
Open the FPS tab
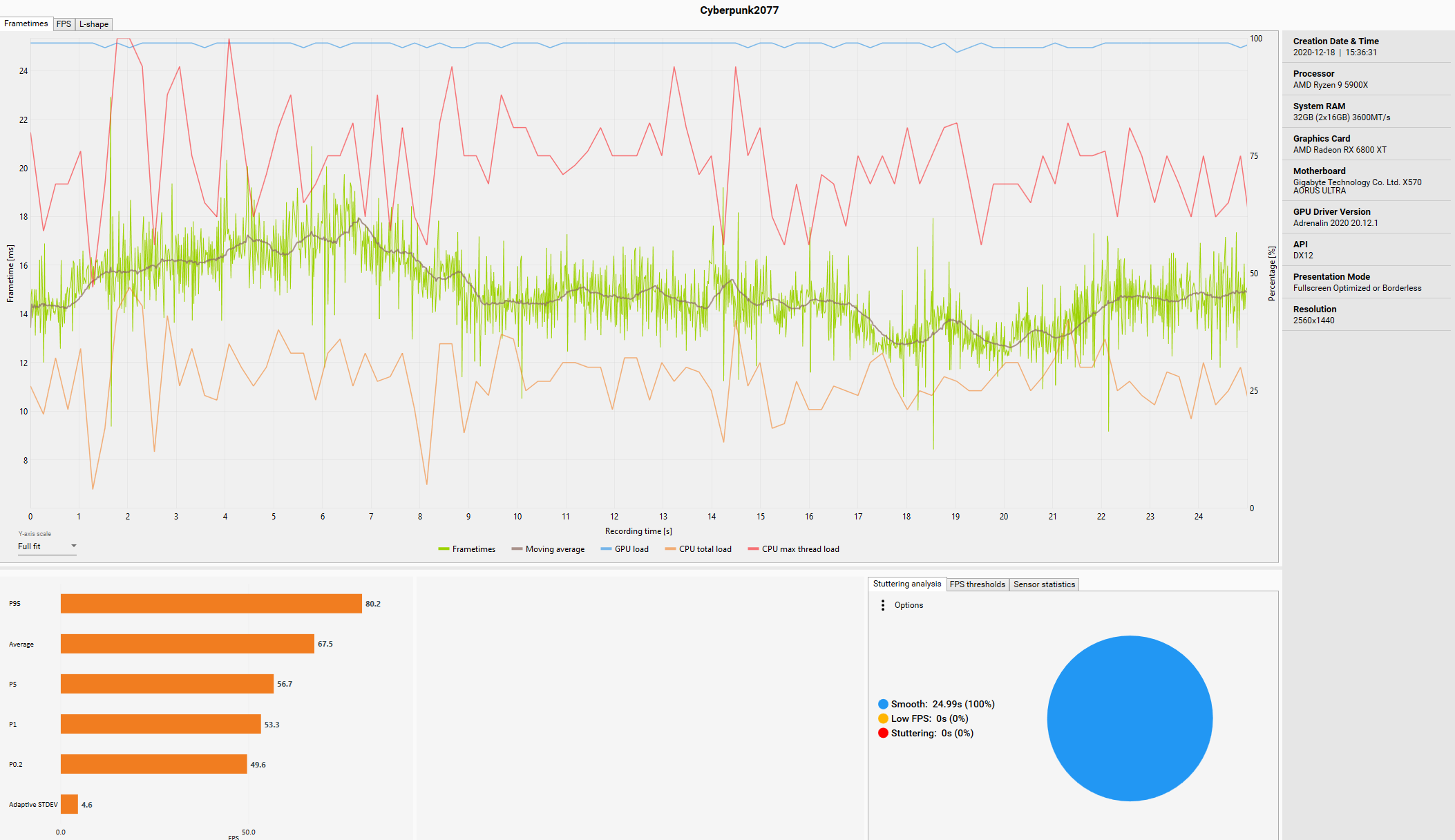(64, 24)
